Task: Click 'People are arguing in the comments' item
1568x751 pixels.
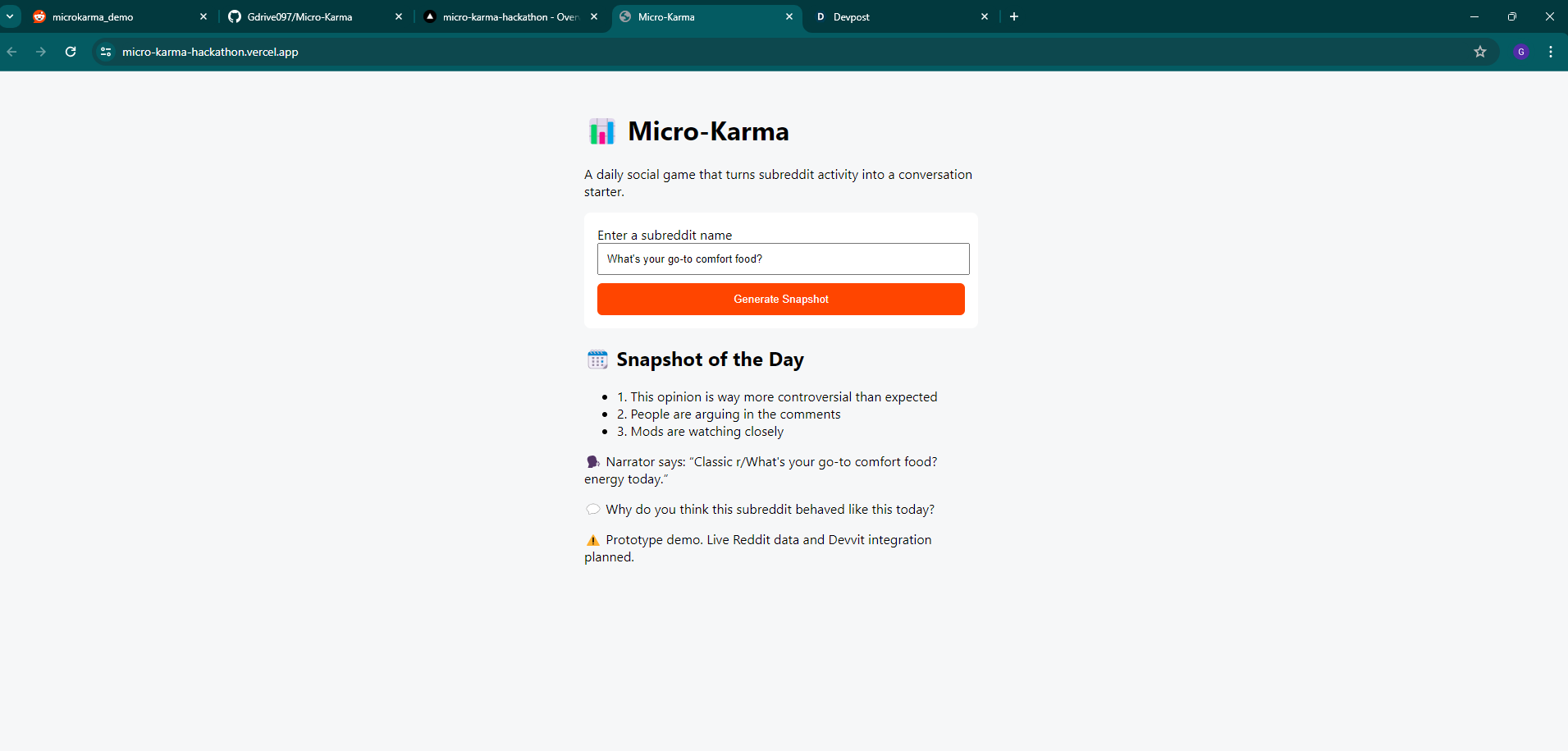Action: point(729,414)
